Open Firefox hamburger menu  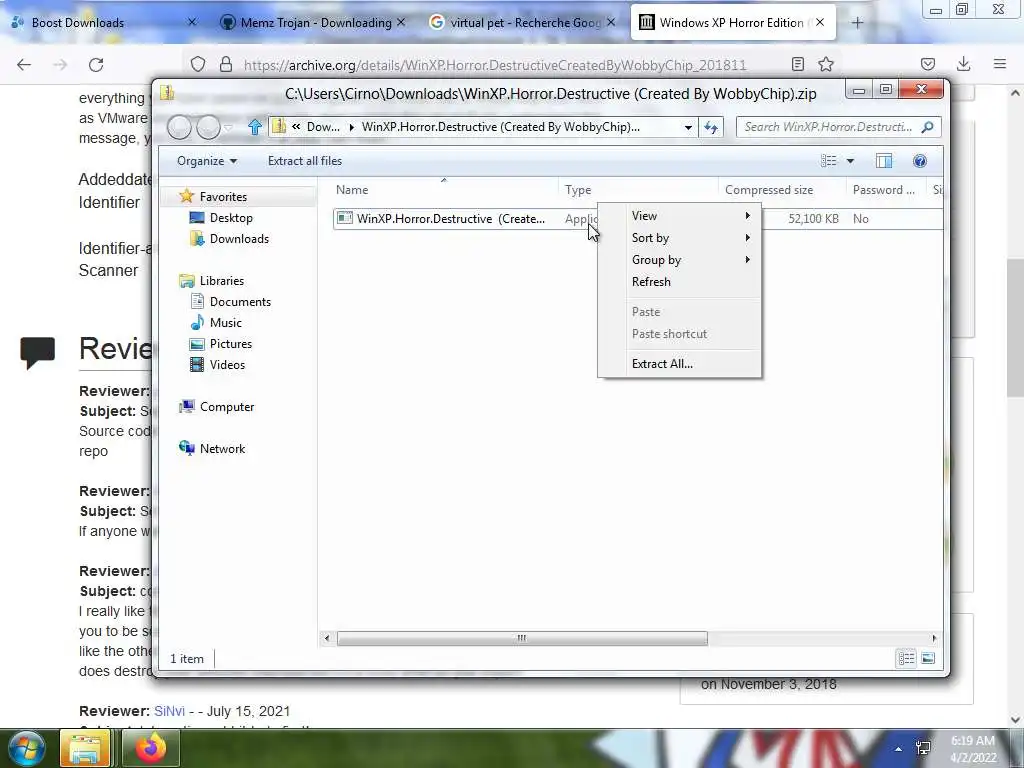[x=999, y=64]
